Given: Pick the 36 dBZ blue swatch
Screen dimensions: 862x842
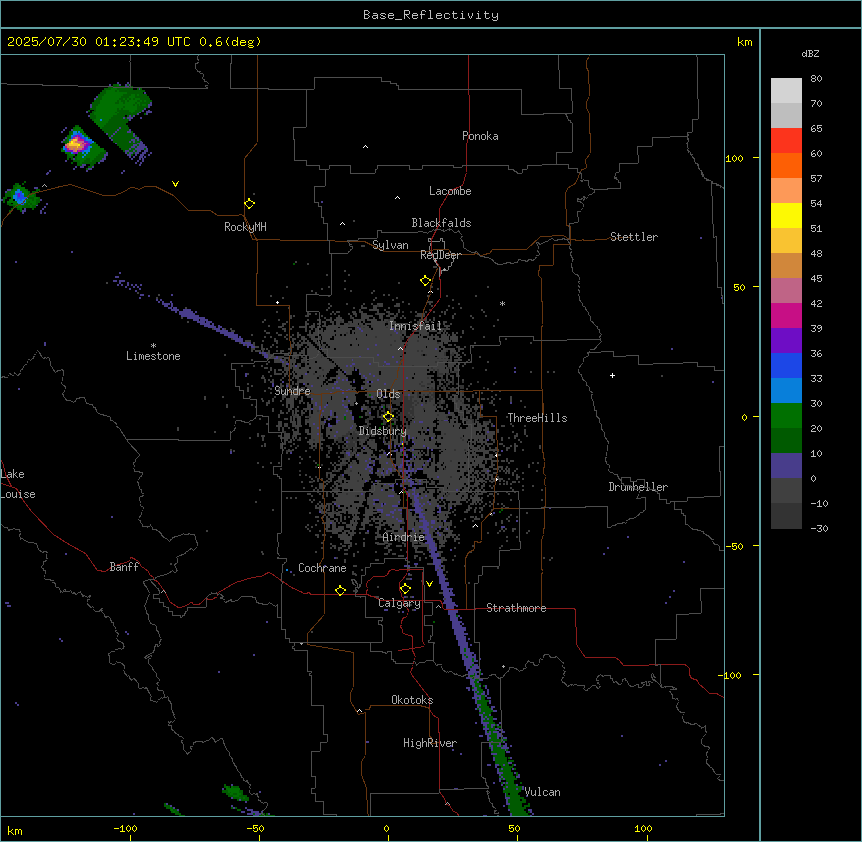Looking at the screenshot, I should tap(786, 365).
